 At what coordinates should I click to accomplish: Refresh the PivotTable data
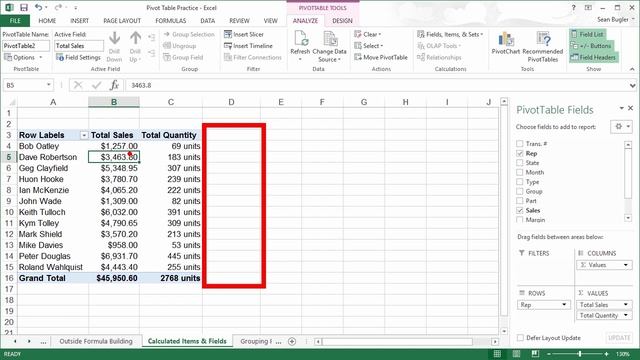tap(300, 46)
